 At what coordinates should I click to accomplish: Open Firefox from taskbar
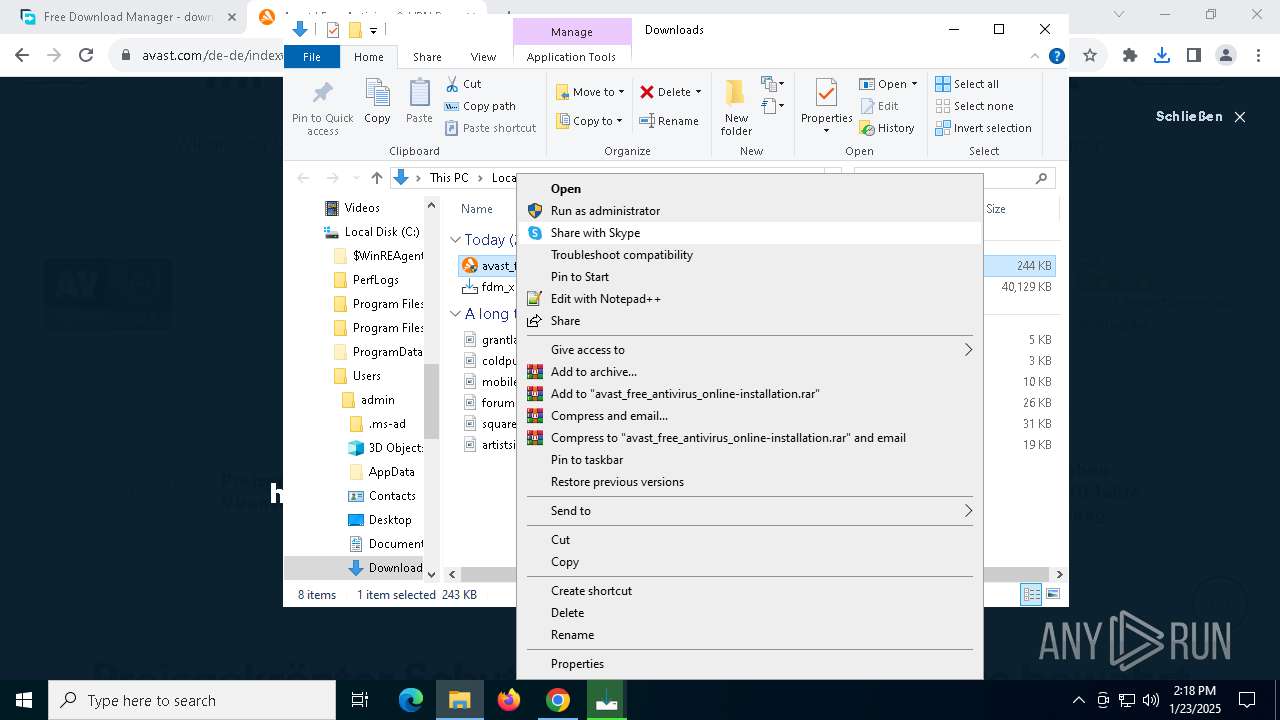click(509, 700)
